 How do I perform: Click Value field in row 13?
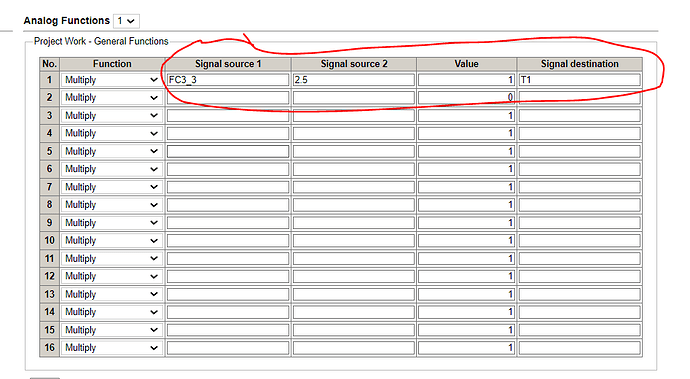click(x=466, y=294)
